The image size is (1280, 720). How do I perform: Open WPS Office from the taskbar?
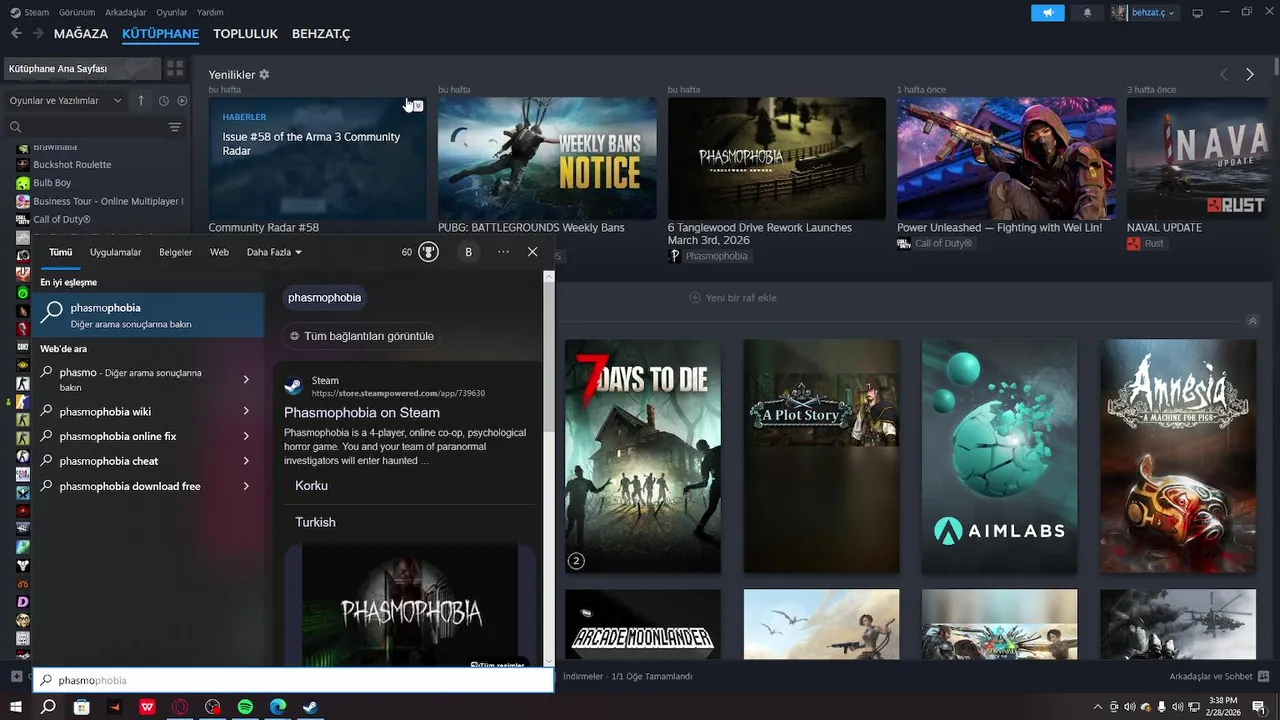point(148,707)
